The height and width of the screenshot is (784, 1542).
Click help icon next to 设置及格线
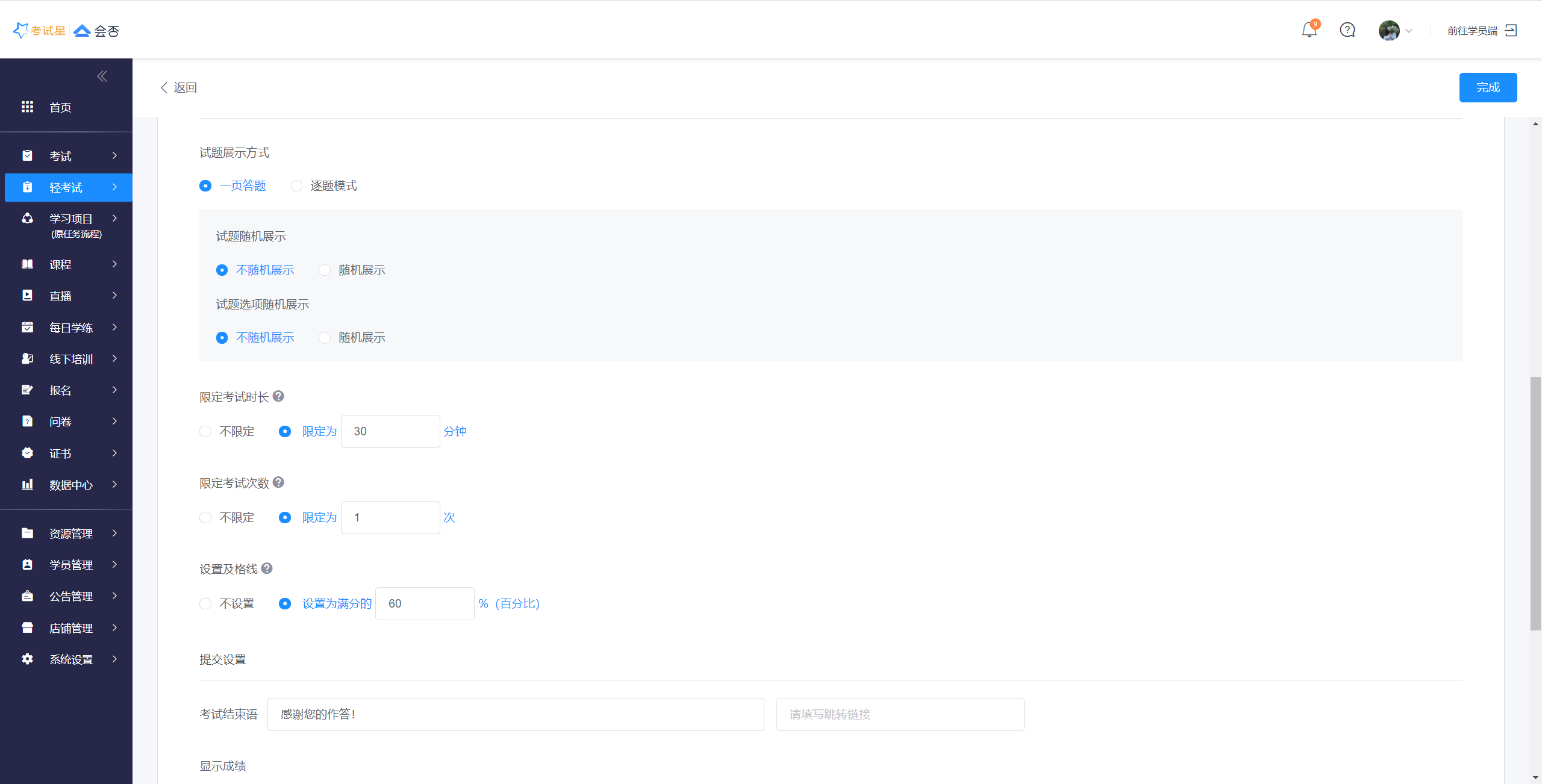tap(267, 568)
